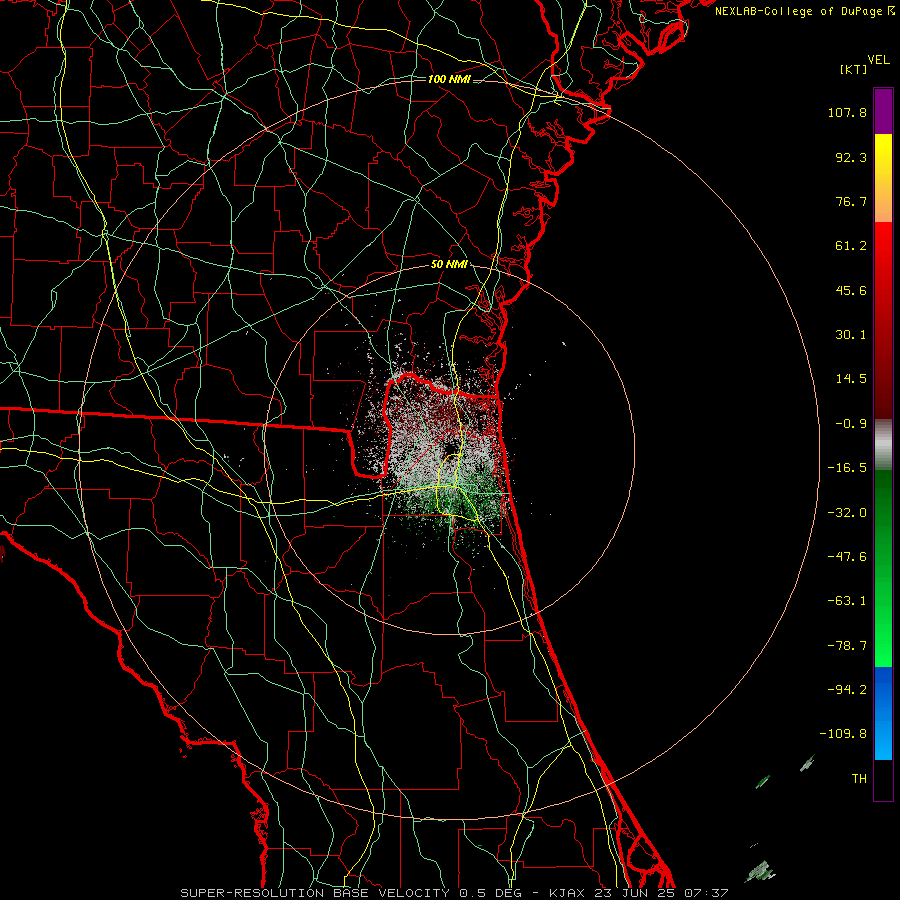This screenshot has width=900, height=900.
Task: Click the 07:37 timestamp in the caption
Action: (707, 893)
